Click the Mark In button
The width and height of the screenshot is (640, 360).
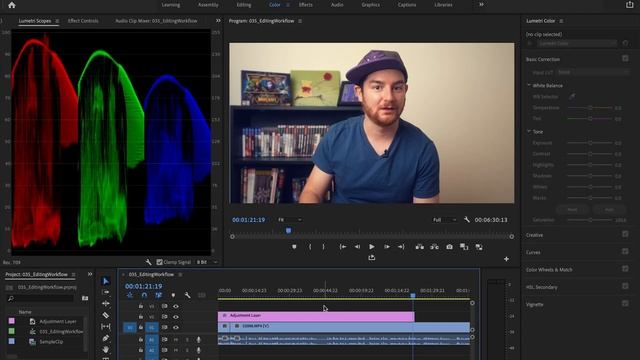(x=310, y=247)
